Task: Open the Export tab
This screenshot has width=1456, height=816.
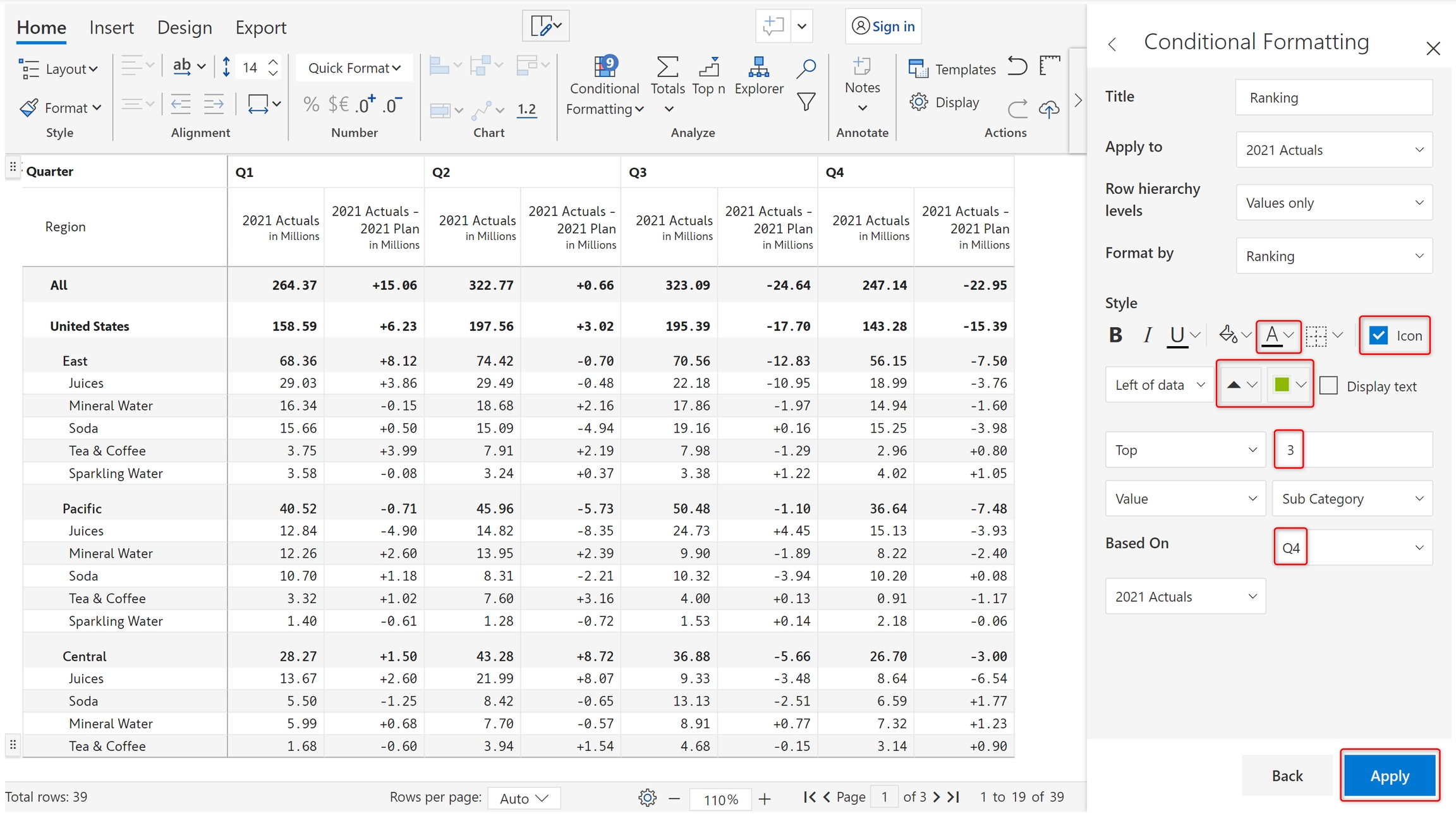Action: 260,28
